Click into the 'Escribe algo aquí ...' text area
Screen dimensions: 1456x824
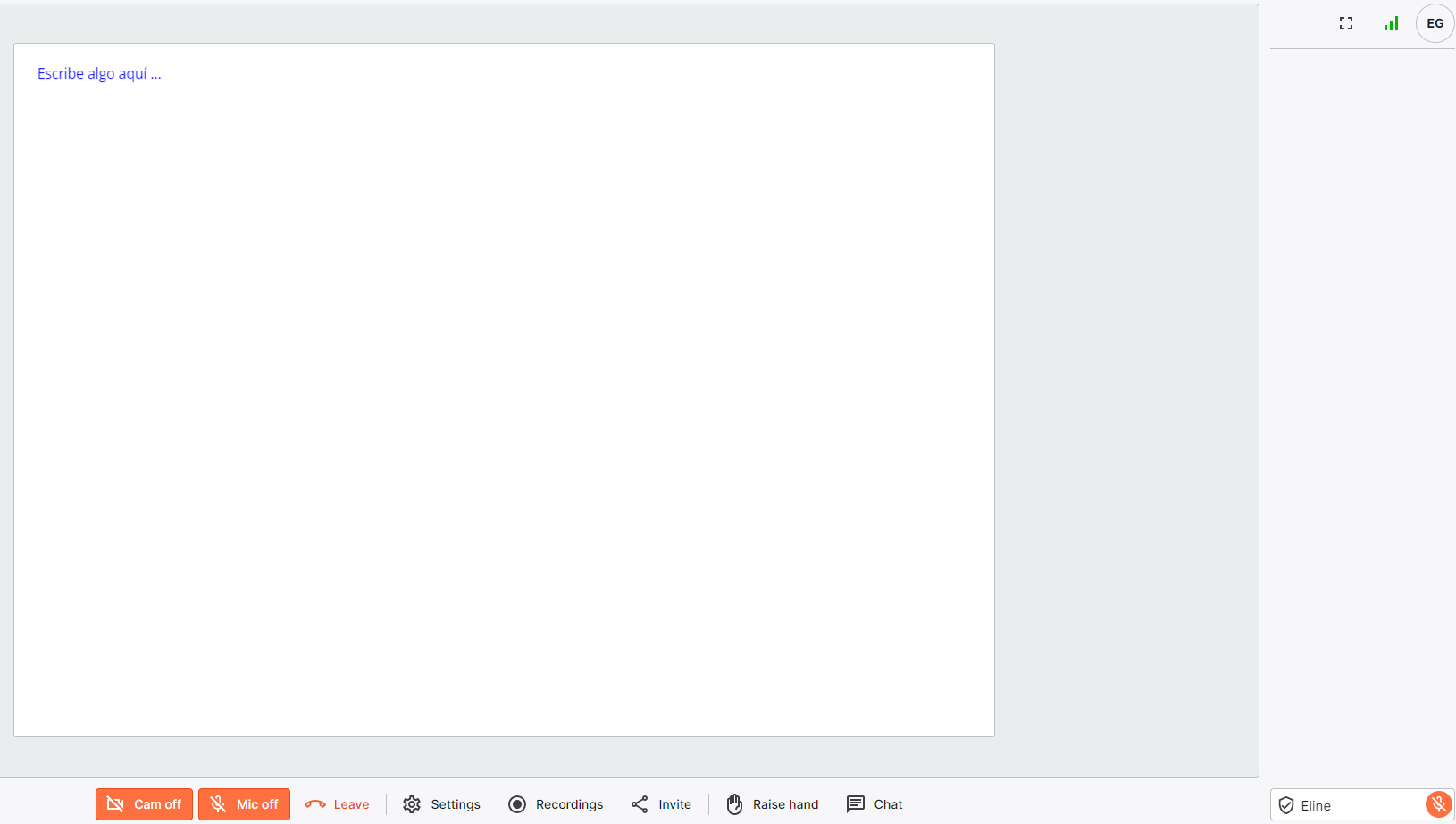[504, 390]
